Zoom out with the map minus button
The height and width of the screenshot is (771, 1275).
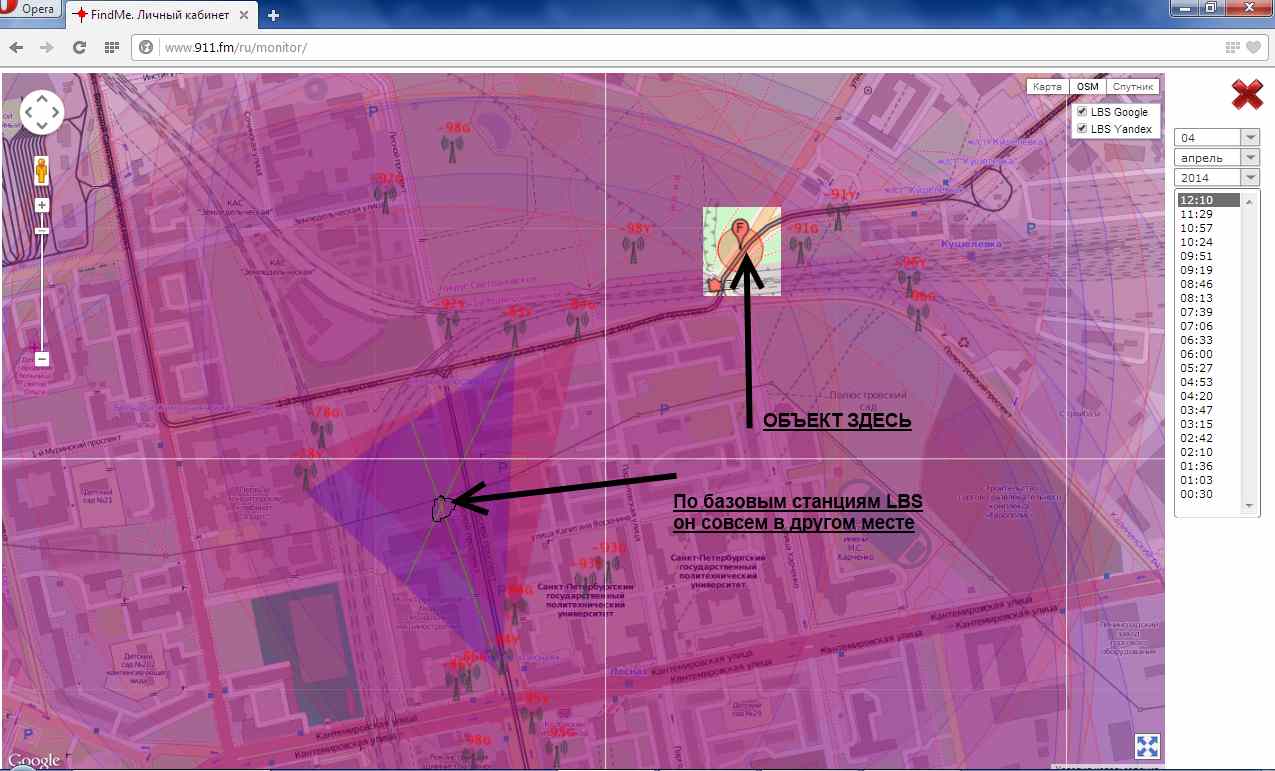[x=42, y=359]
